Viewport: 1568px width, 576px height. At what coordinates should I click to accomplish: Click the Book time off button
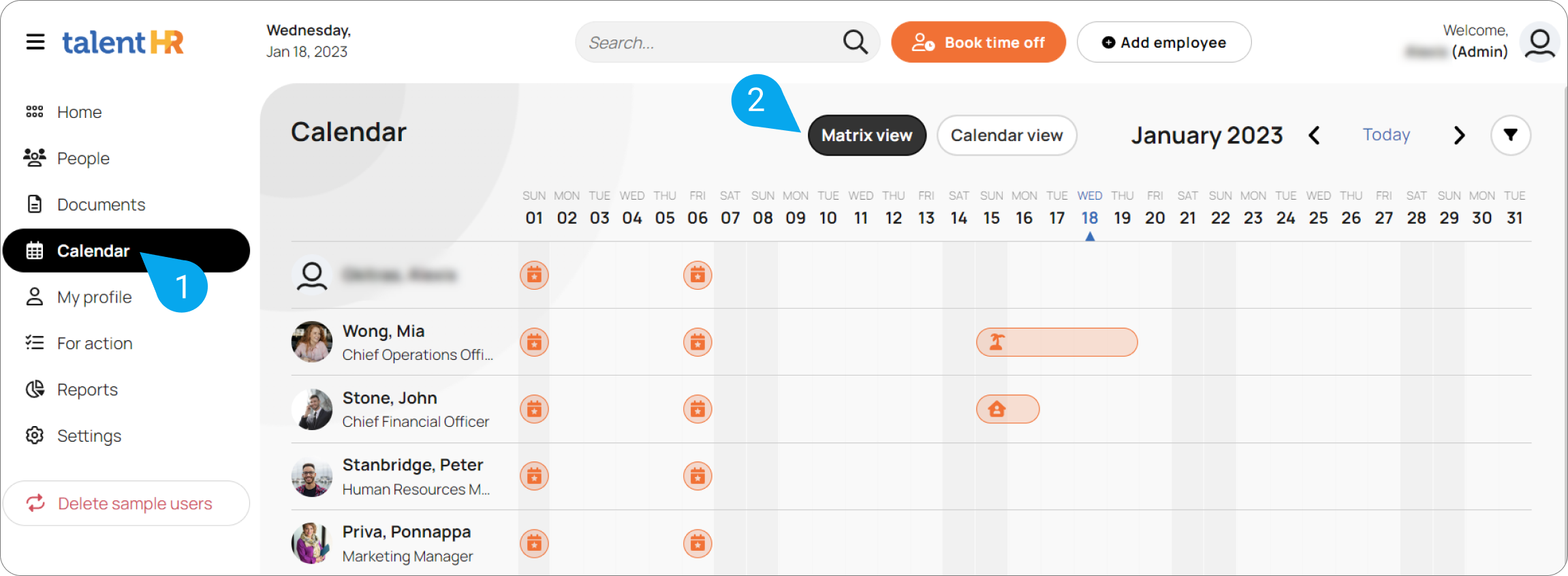click(x=978, y=42)
